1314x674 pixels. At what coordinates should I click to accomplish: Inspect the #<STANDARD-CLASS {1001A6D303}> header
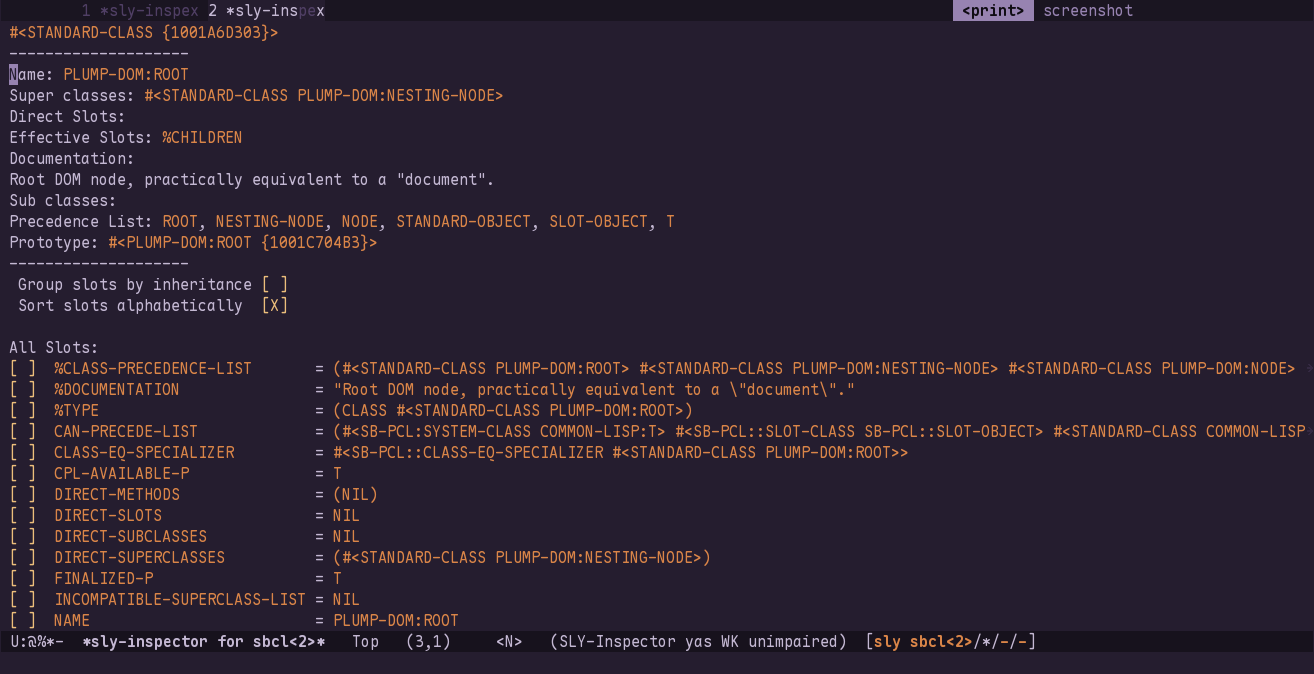pos(144,33)
